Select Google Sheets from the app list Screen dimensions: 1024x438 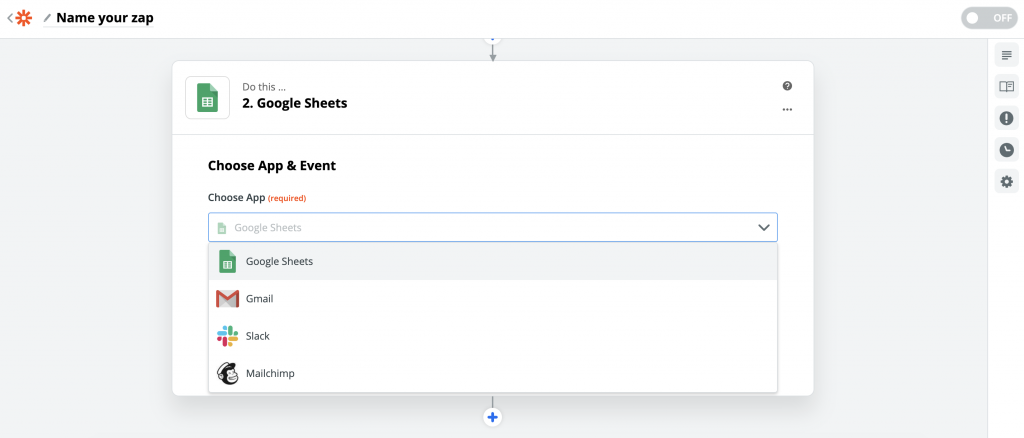pos(492,261)
